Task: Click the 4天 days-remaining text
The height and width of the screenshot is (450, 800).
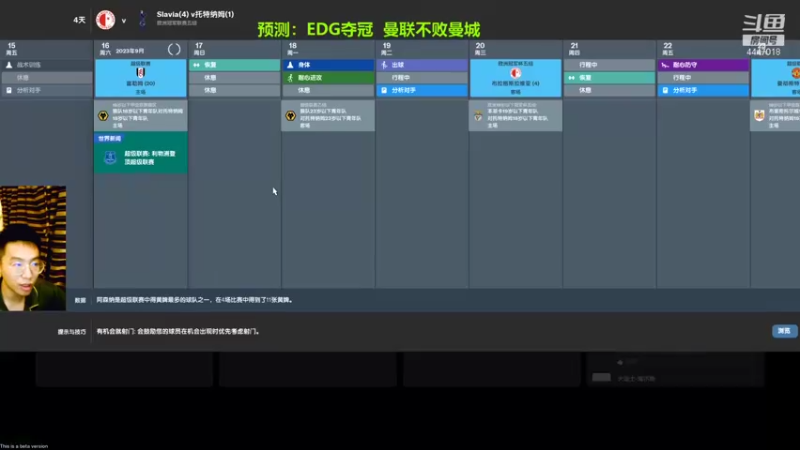Action: [x=79, y=20]
